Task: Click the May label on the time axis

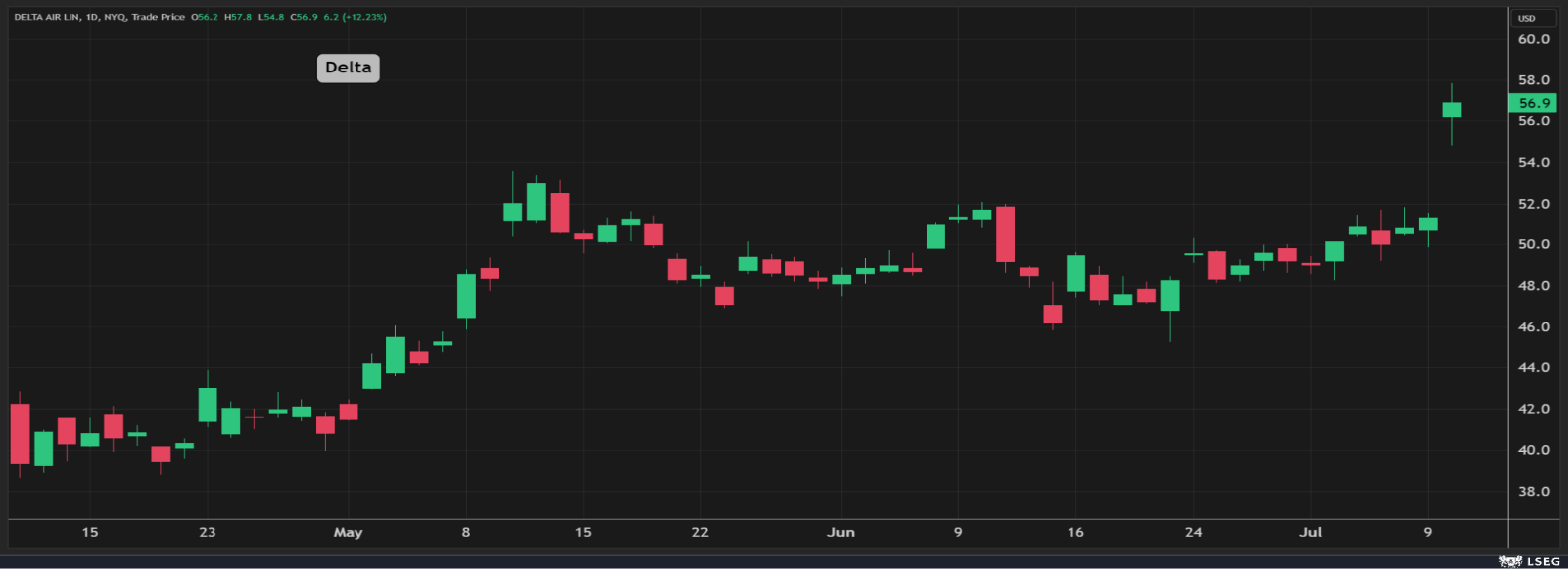Action: point(348,532)
